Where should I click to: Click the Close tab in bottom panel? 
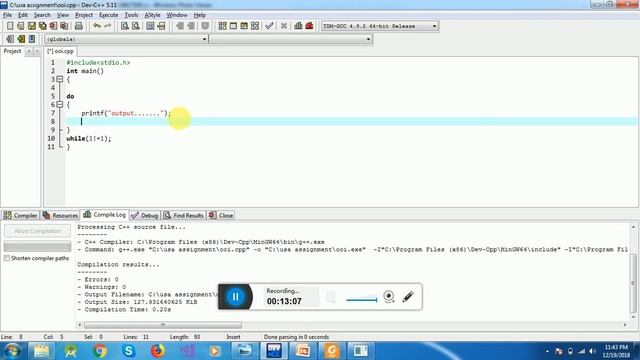[221, 215]
